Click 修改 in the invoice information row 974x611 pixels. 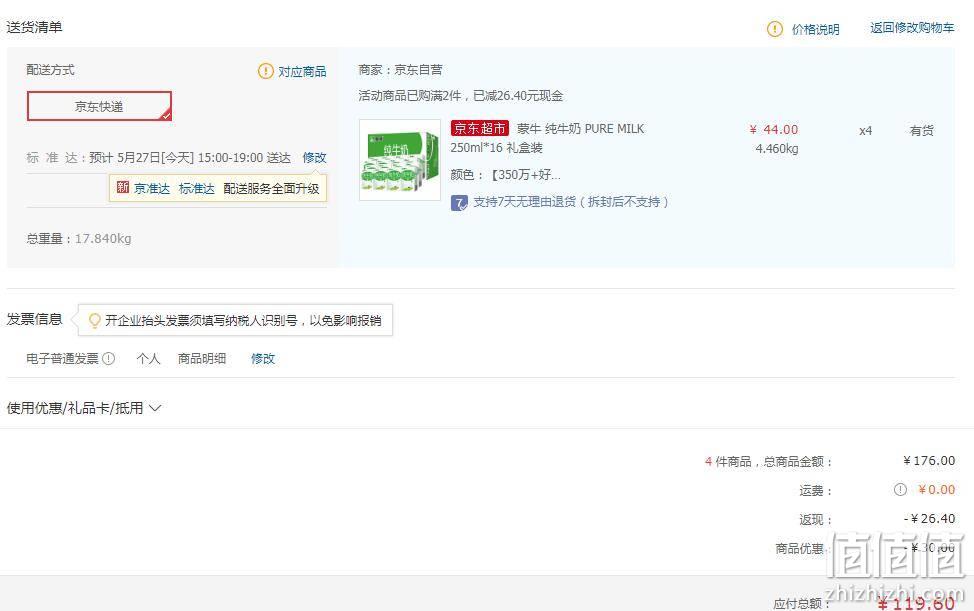point(263,358)
